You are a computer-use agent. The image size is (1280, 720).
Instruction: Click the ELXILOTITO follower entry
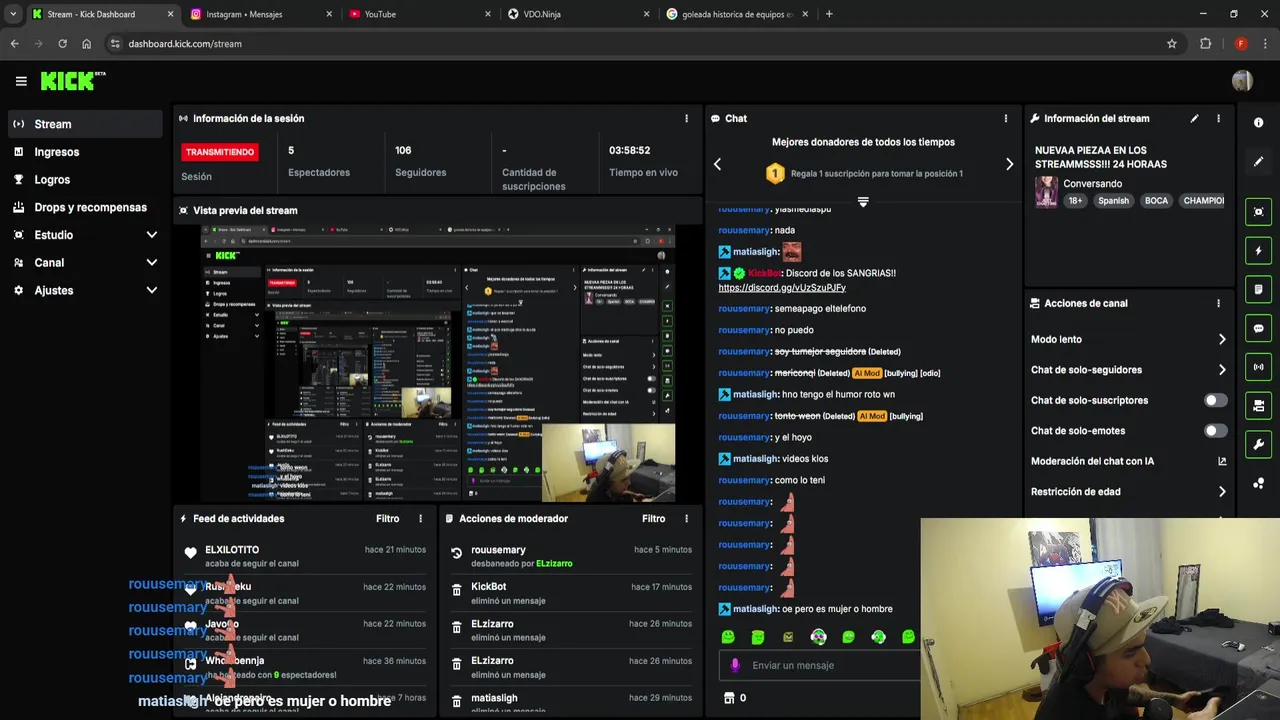pos(304,556)
